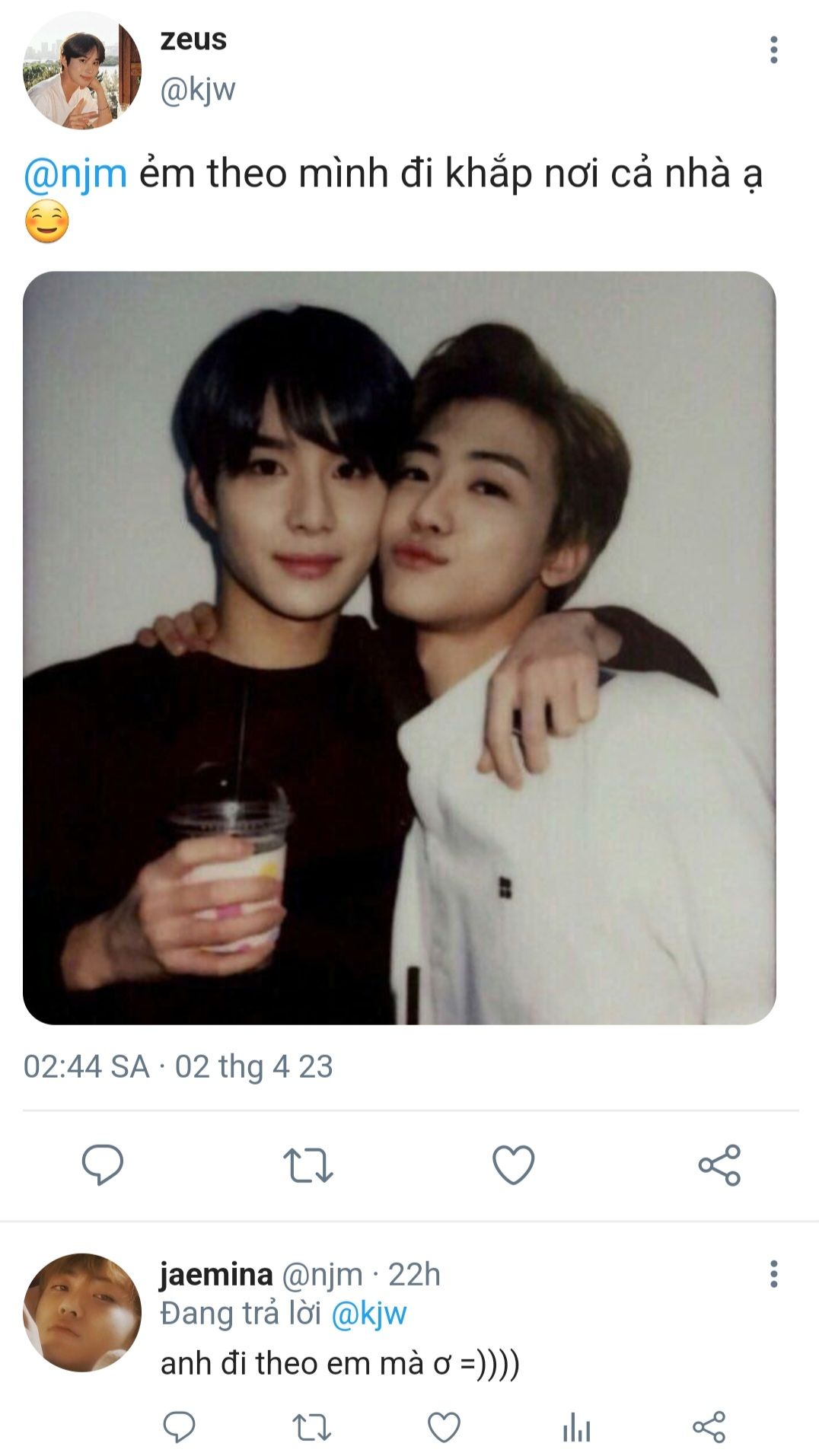Like the main tweet with heart icon

514,1164
